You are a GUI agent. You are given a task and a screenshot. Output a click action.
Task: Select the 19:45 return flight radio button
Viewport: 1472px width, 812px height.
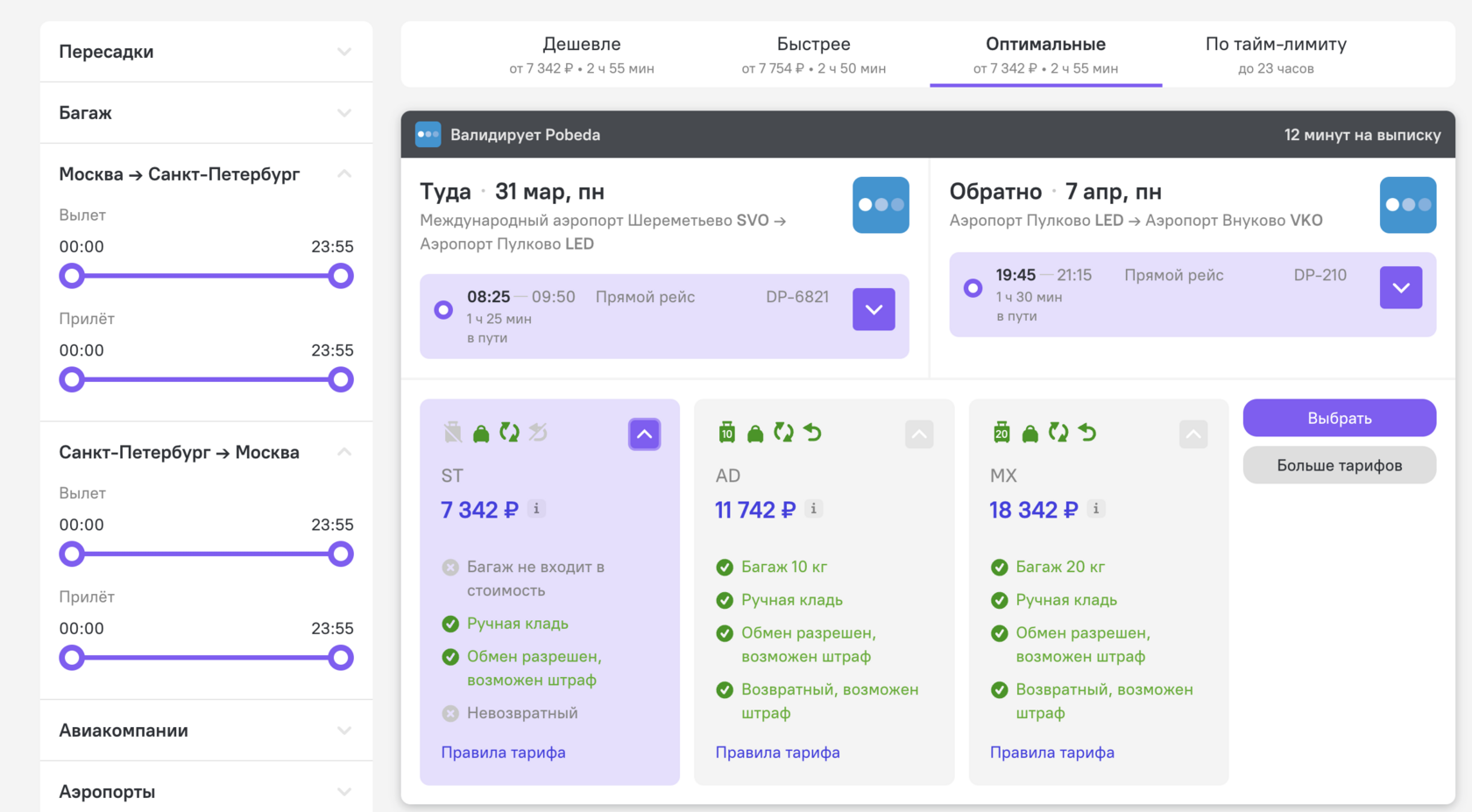tap(973, 287)
